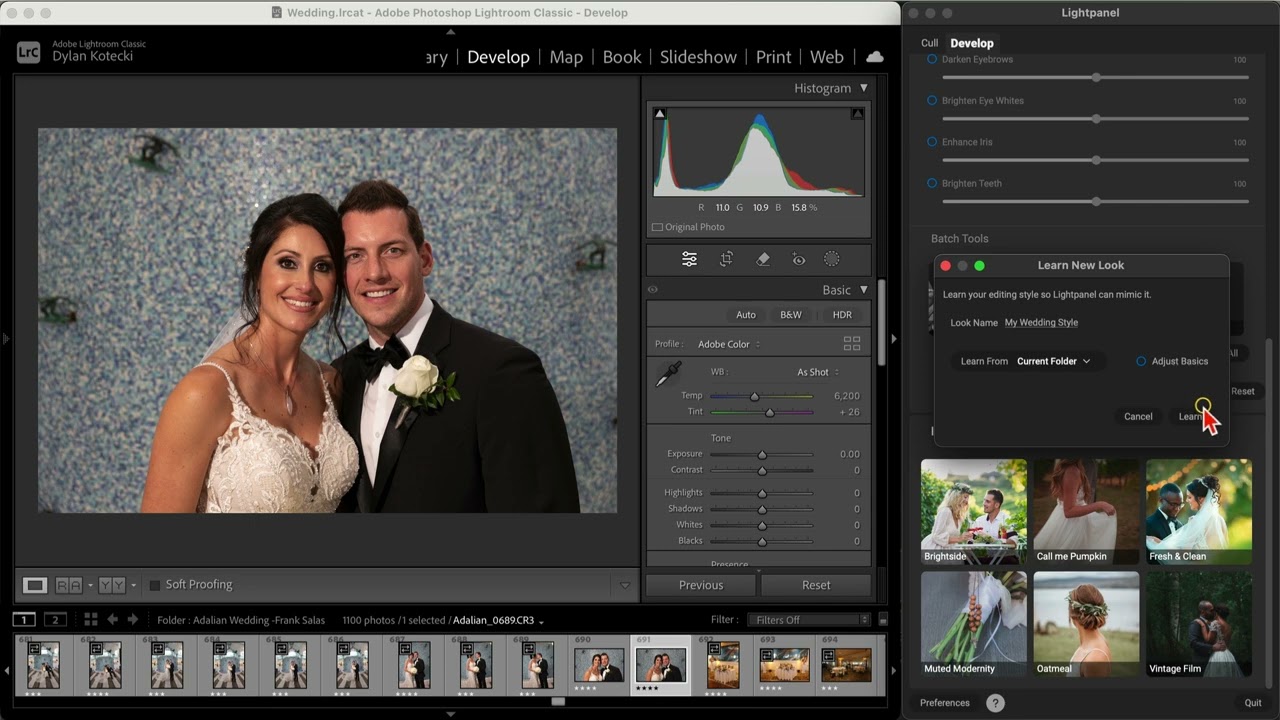Click B&W treatment button
The image size is (1280, 720).
tap(791, 315)
